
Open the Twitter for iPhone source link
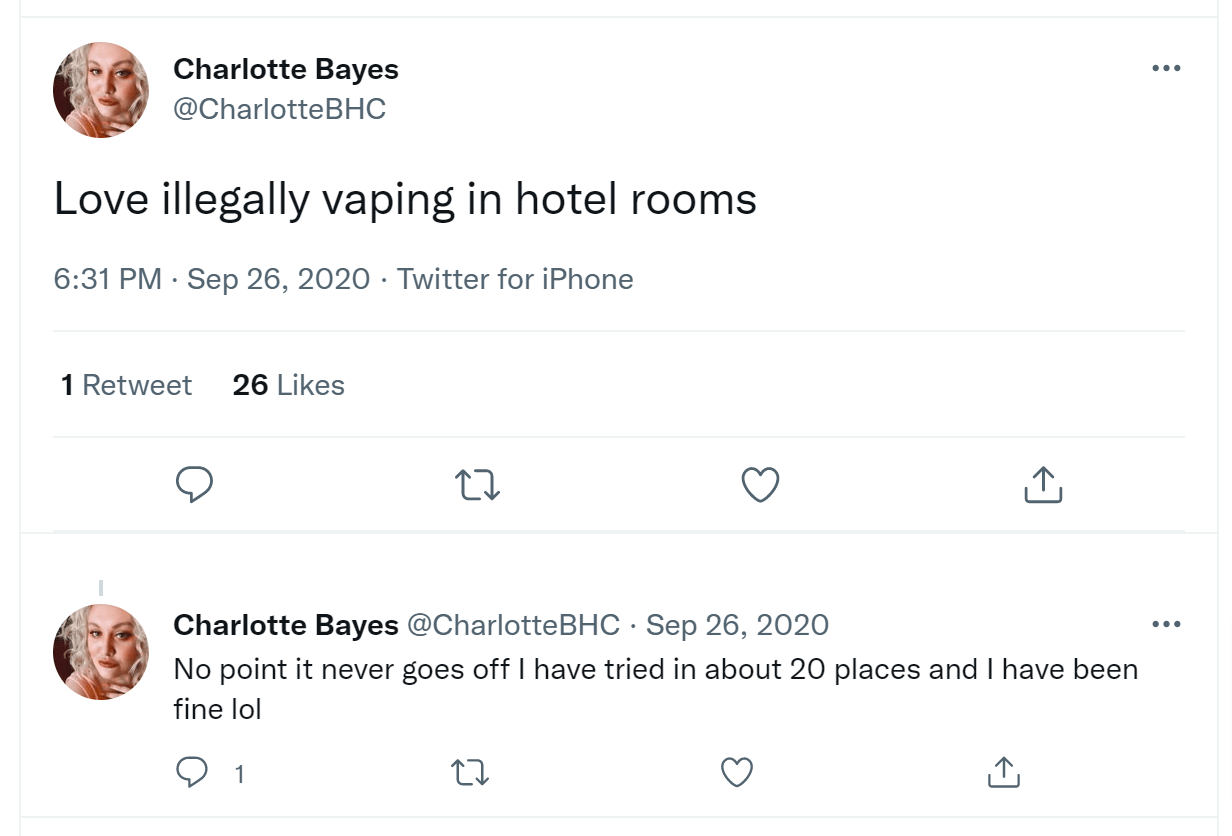click(515, 279)
